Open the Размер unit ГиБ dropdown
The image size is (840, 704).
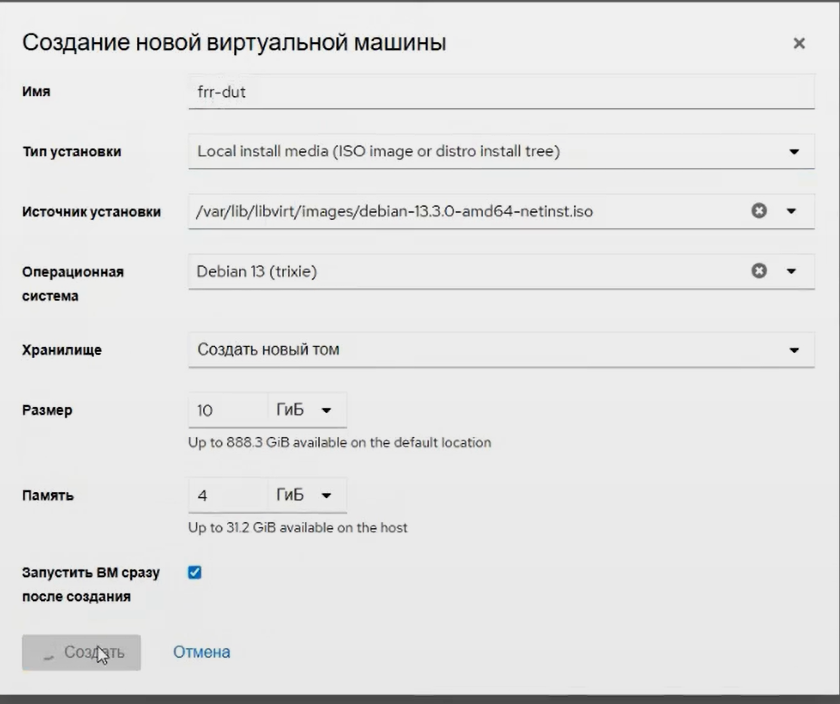(306, 410)
